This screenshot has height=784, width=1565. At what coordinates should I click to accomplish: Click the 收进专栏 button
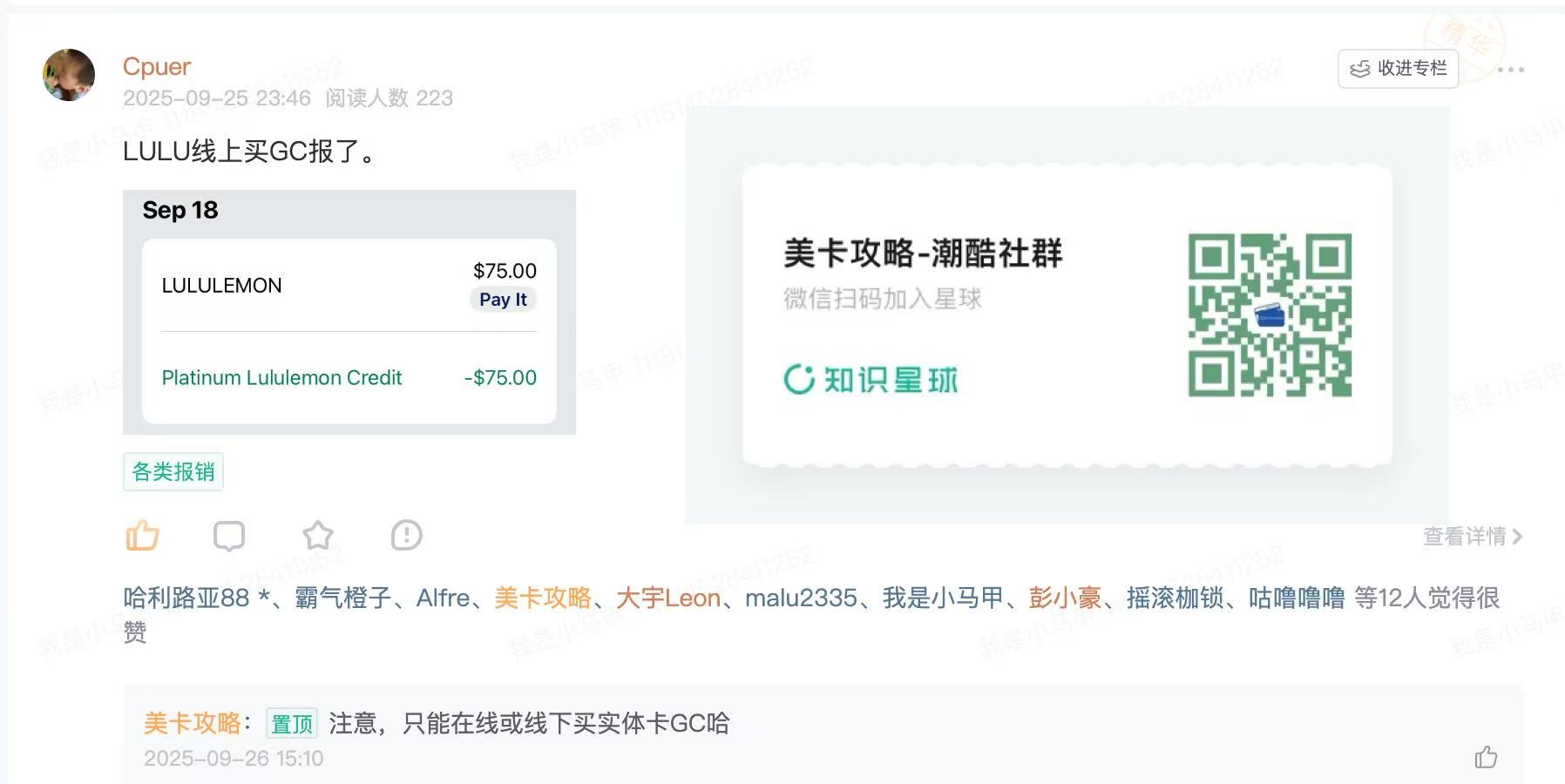pyautogui.click(x=1398, y=69)
